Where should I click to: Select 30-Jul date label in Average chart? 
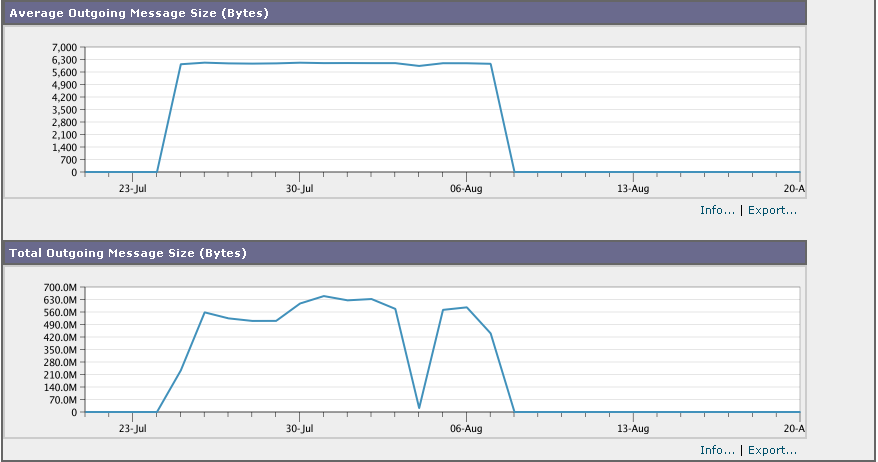tap(300, 189)
